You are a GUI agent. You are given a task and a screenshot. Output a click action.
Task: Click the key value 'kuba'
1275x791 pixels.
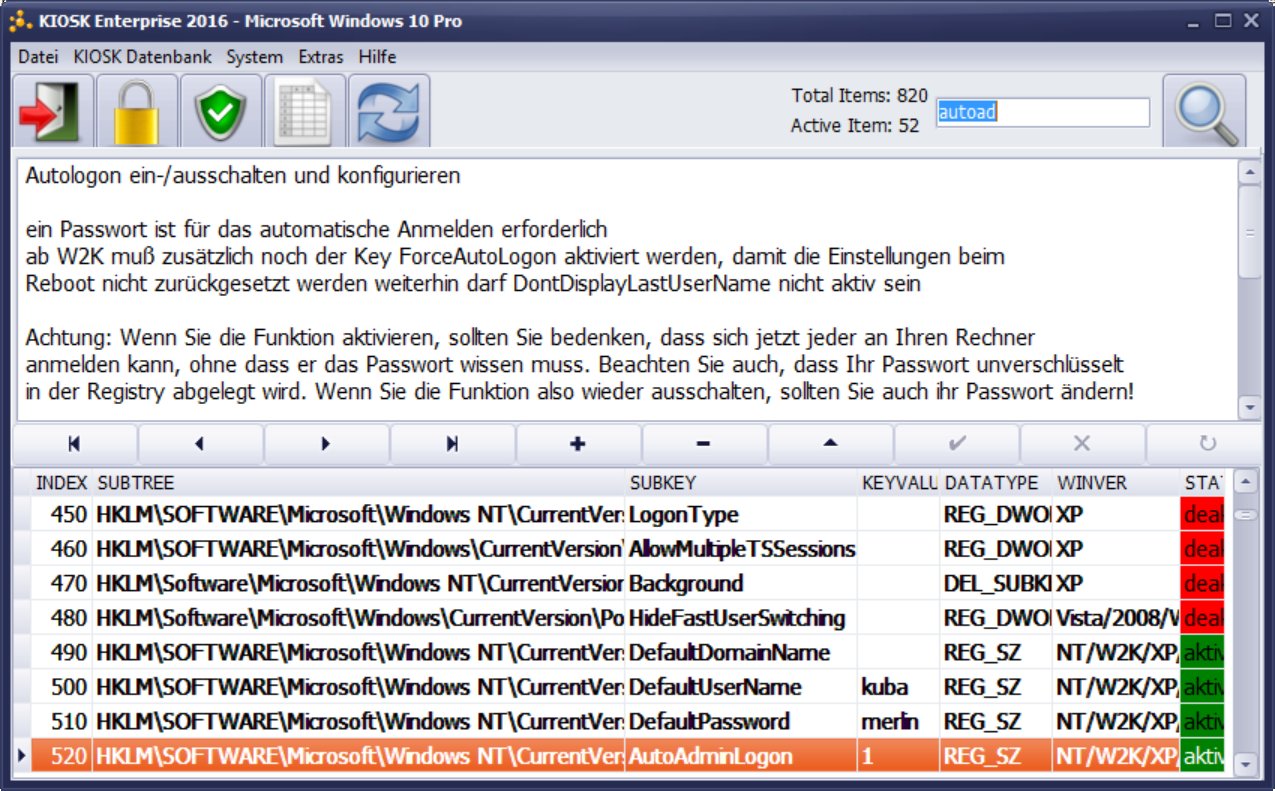tap(899, 688)
